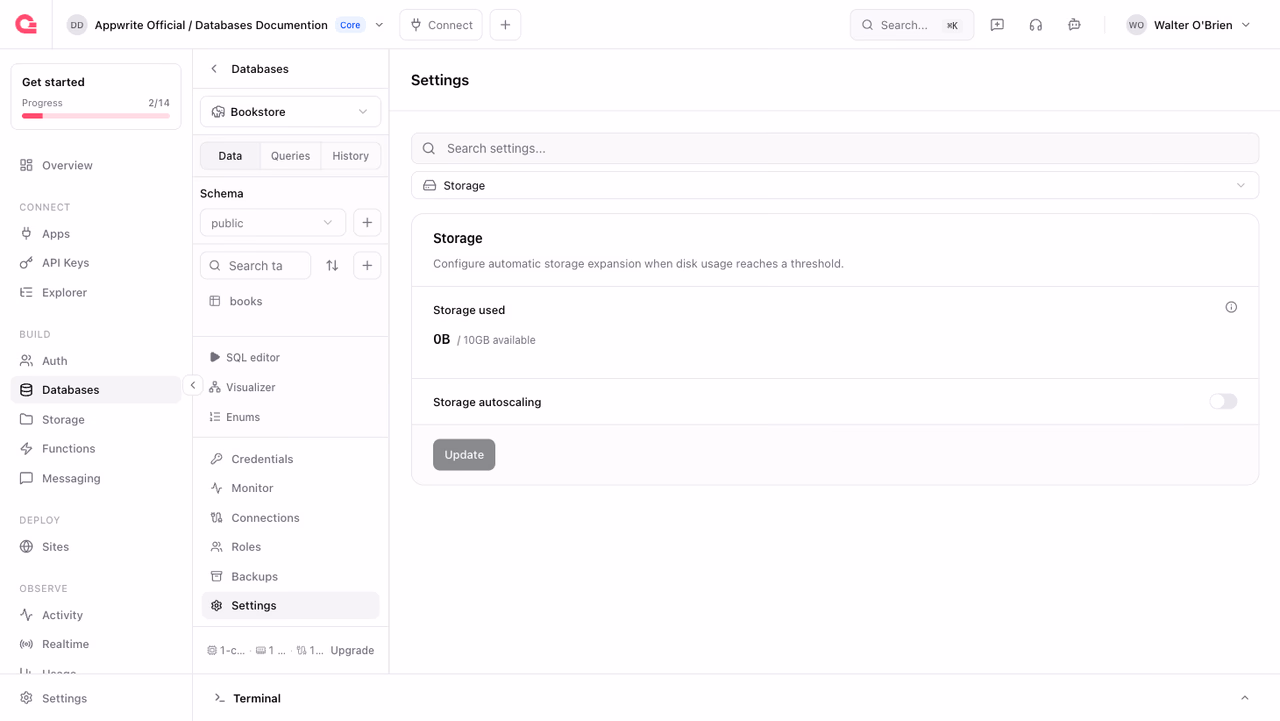This screenshot has height=721, width=1280.
Task: Open the public schema dropdown
Action: [x=273, y=223]
